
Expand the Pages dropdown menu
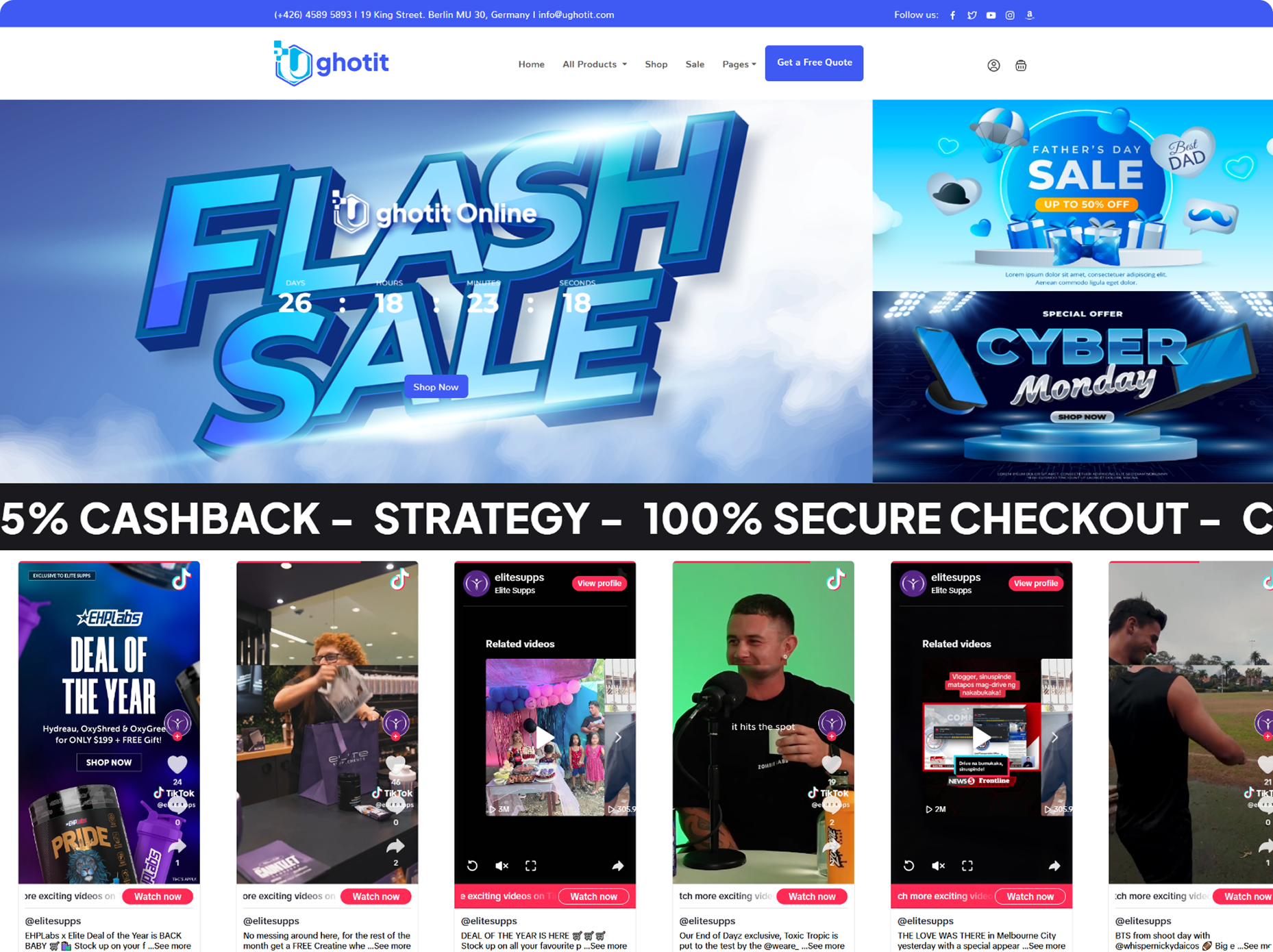(x=739, y=64)
